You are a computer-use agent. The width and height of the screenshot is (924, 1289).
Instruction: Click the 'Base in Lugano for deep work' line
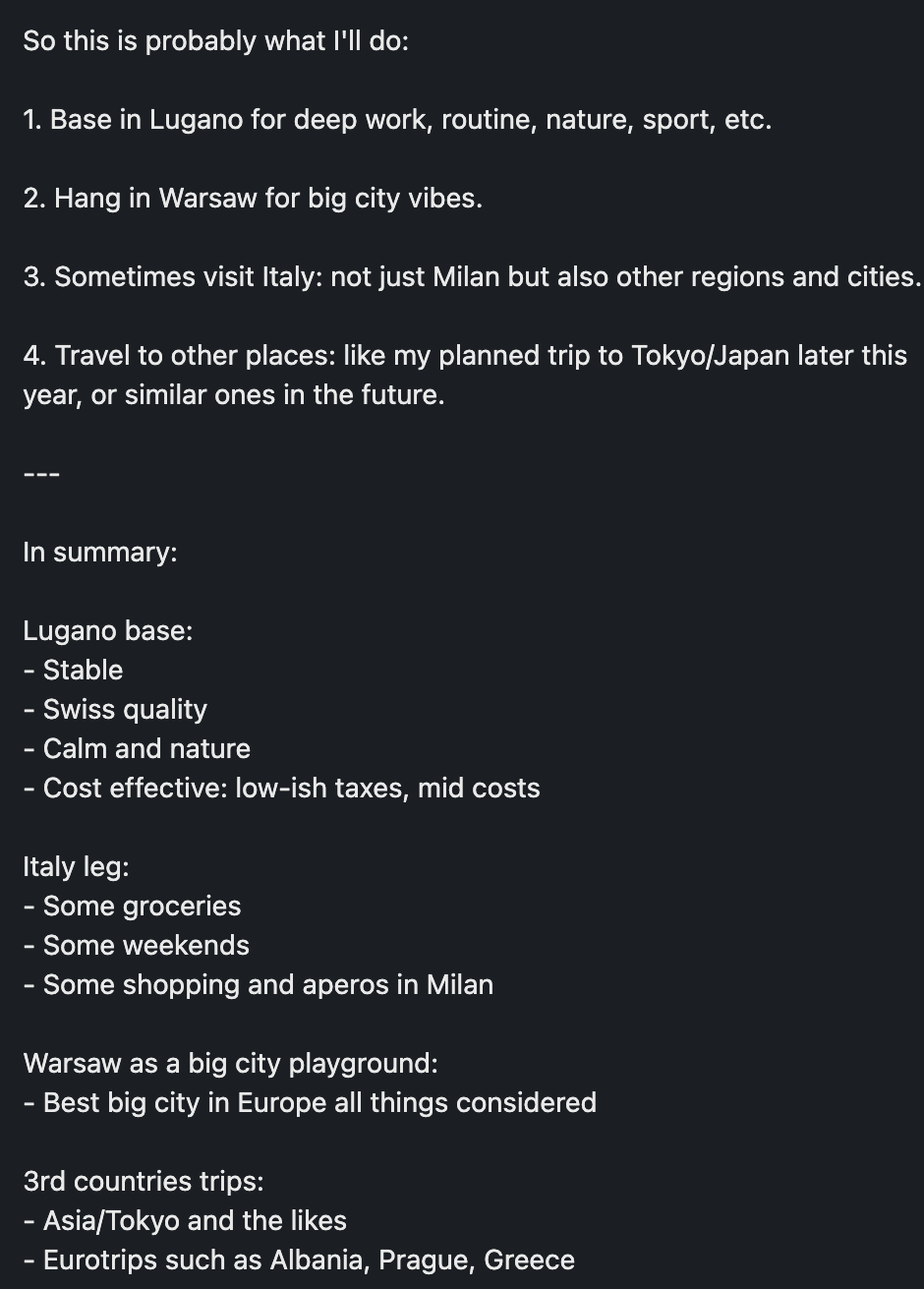(397, 120)
